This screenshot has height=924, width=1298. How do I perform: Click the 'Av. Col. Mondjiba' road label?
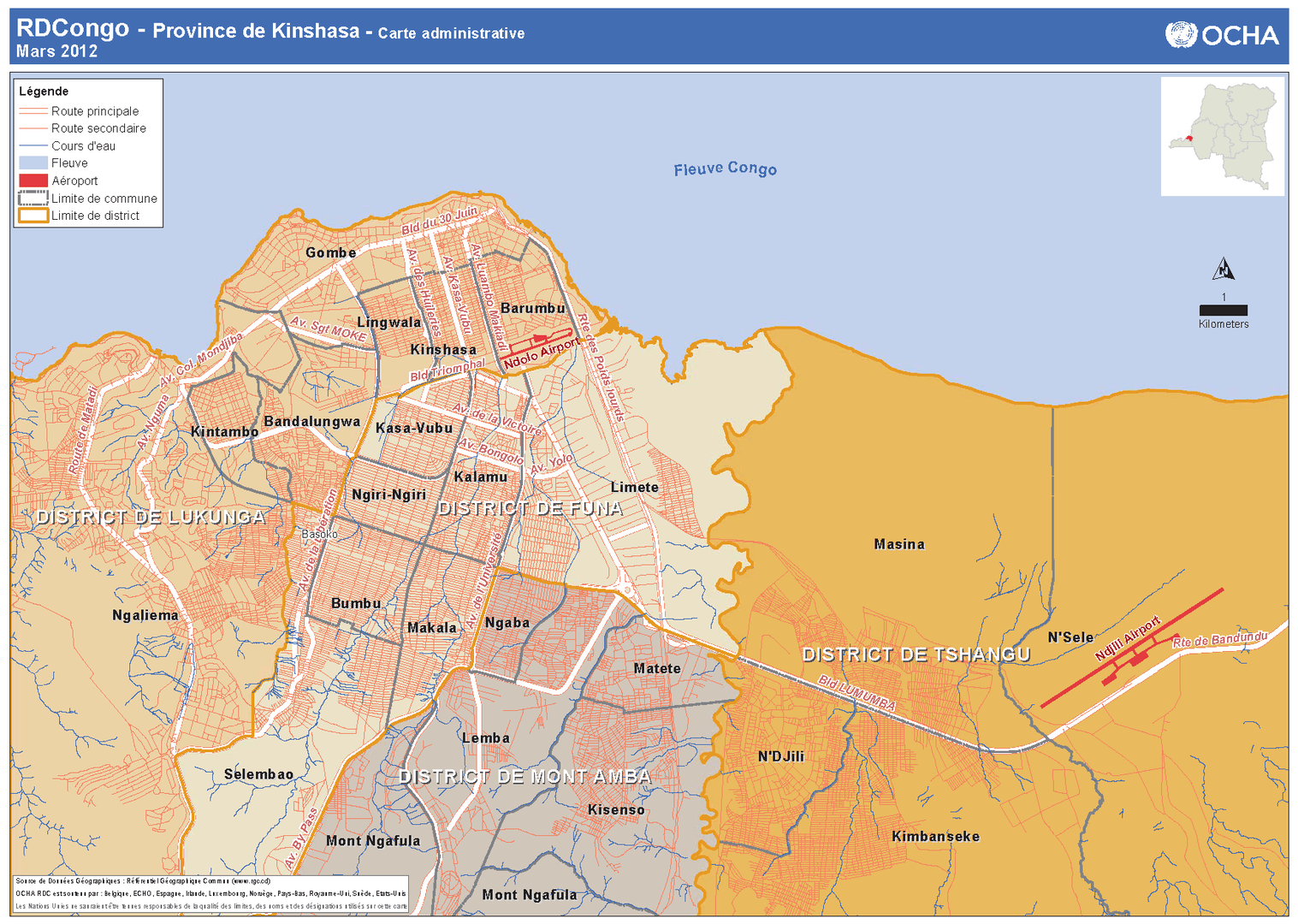click(201, 358)
